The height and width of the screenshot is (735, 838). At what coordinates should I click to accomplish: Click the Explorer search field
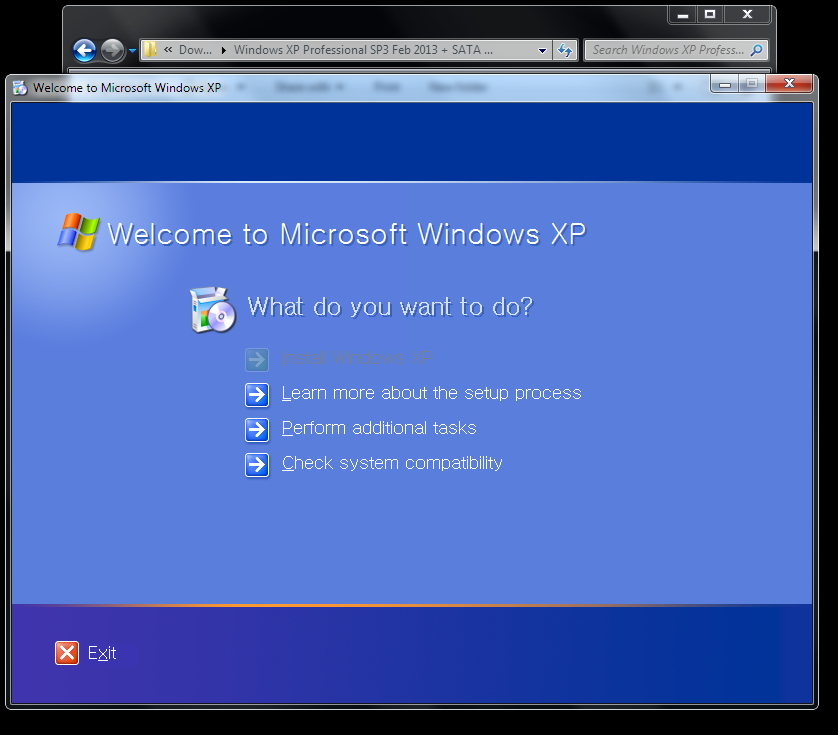(x=676, y=50)
